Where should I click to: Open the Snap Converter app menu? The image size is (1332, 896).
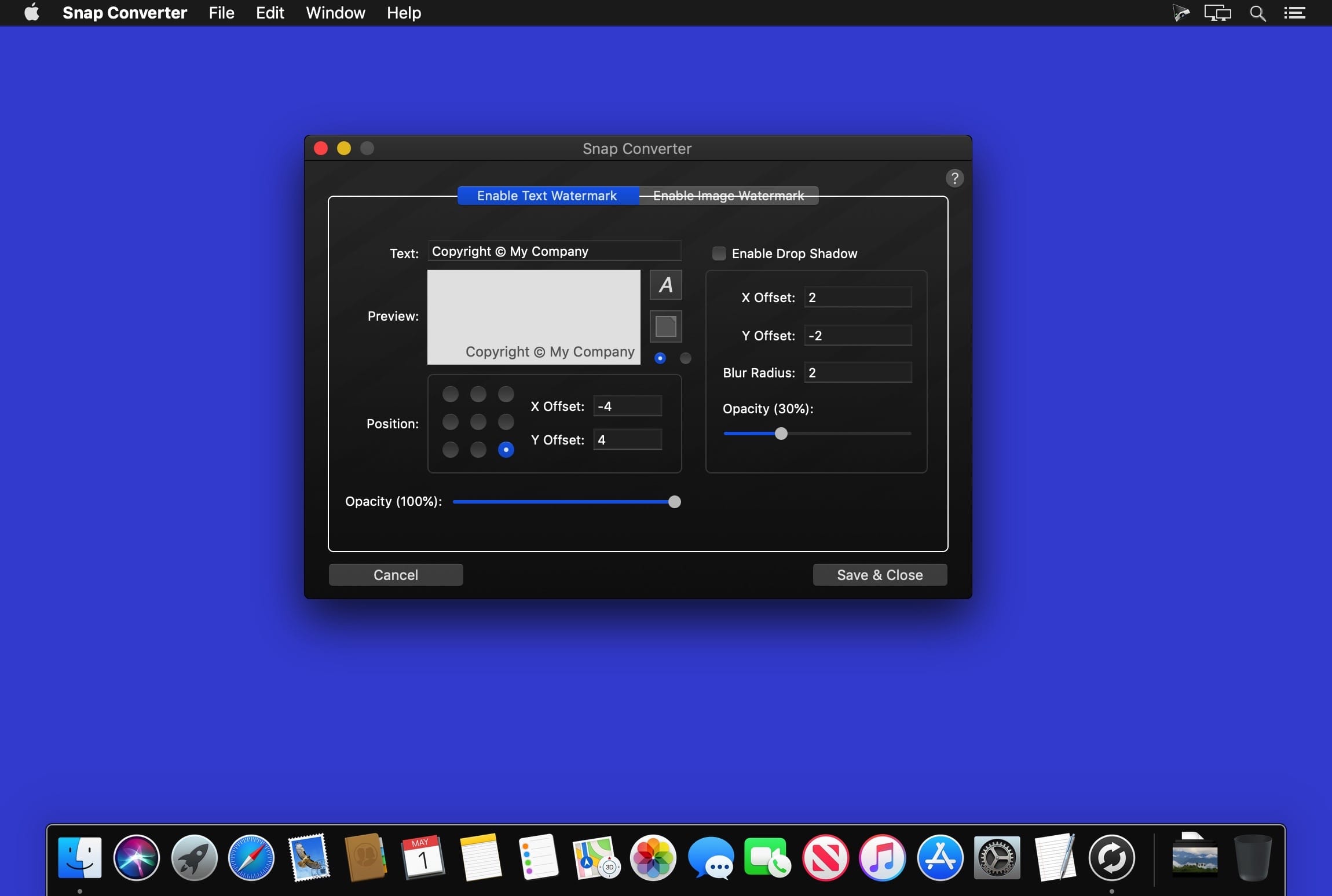coord(125,13)
